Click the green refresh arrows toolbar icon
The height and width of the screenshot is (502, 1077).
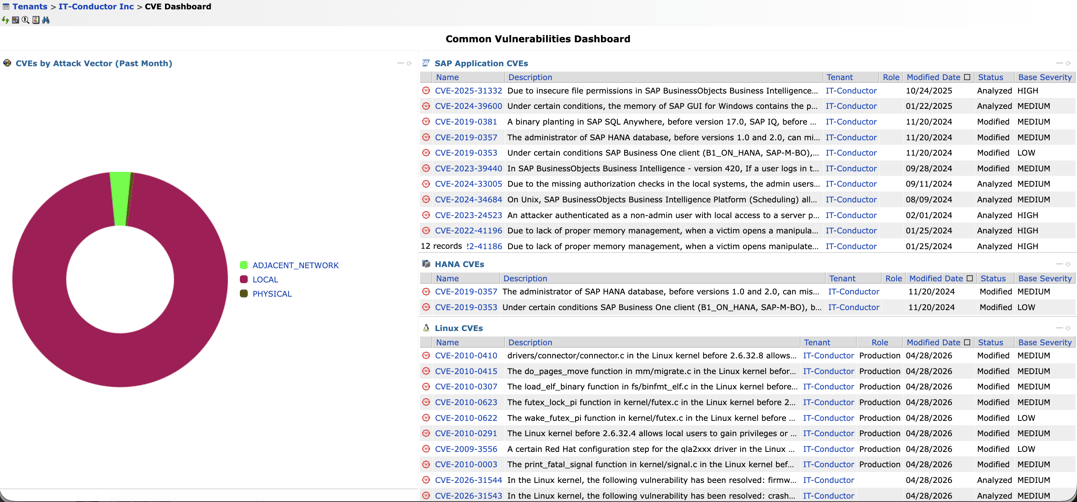pyautogui.click(x=5, y=20)
